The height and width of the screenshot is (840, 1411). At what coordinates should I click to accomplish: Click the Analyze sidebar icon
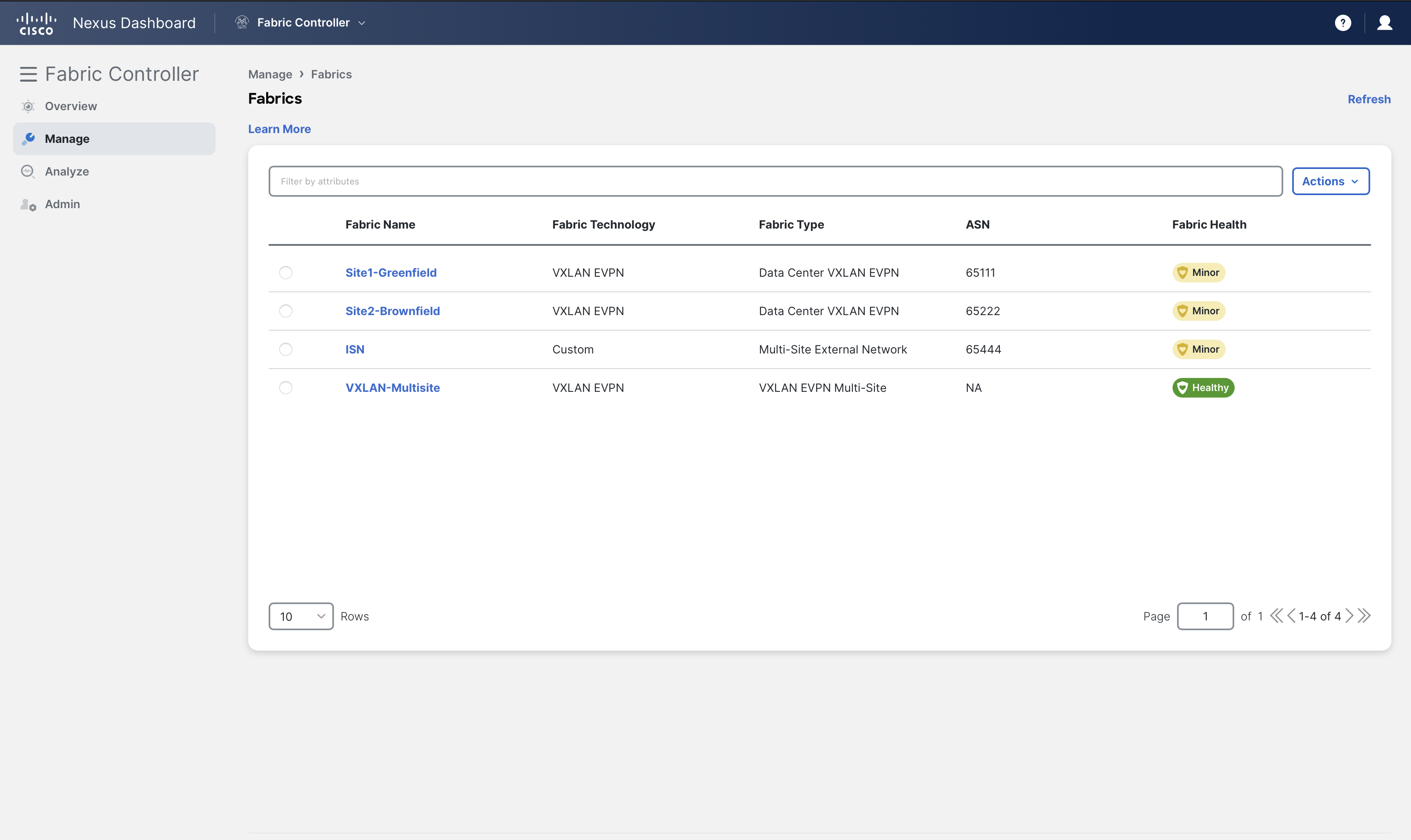pos(28,171)
